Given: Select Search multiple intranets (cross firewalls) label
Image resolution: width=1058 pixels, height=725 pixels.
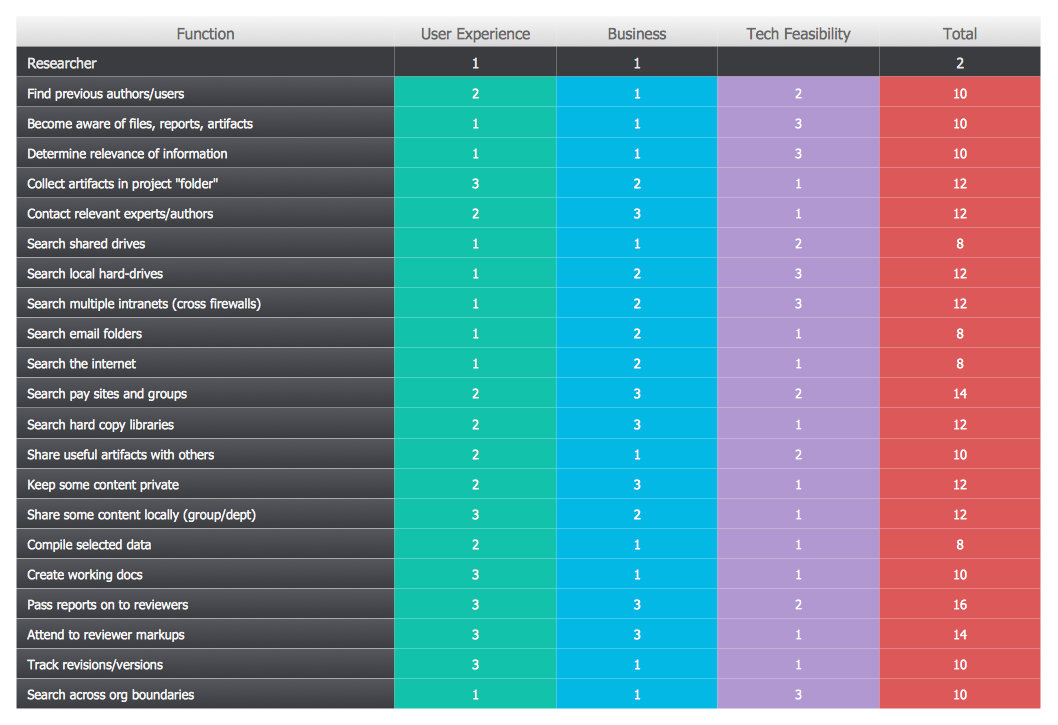Looking at the screenshot, I should [x=144, y=304].
